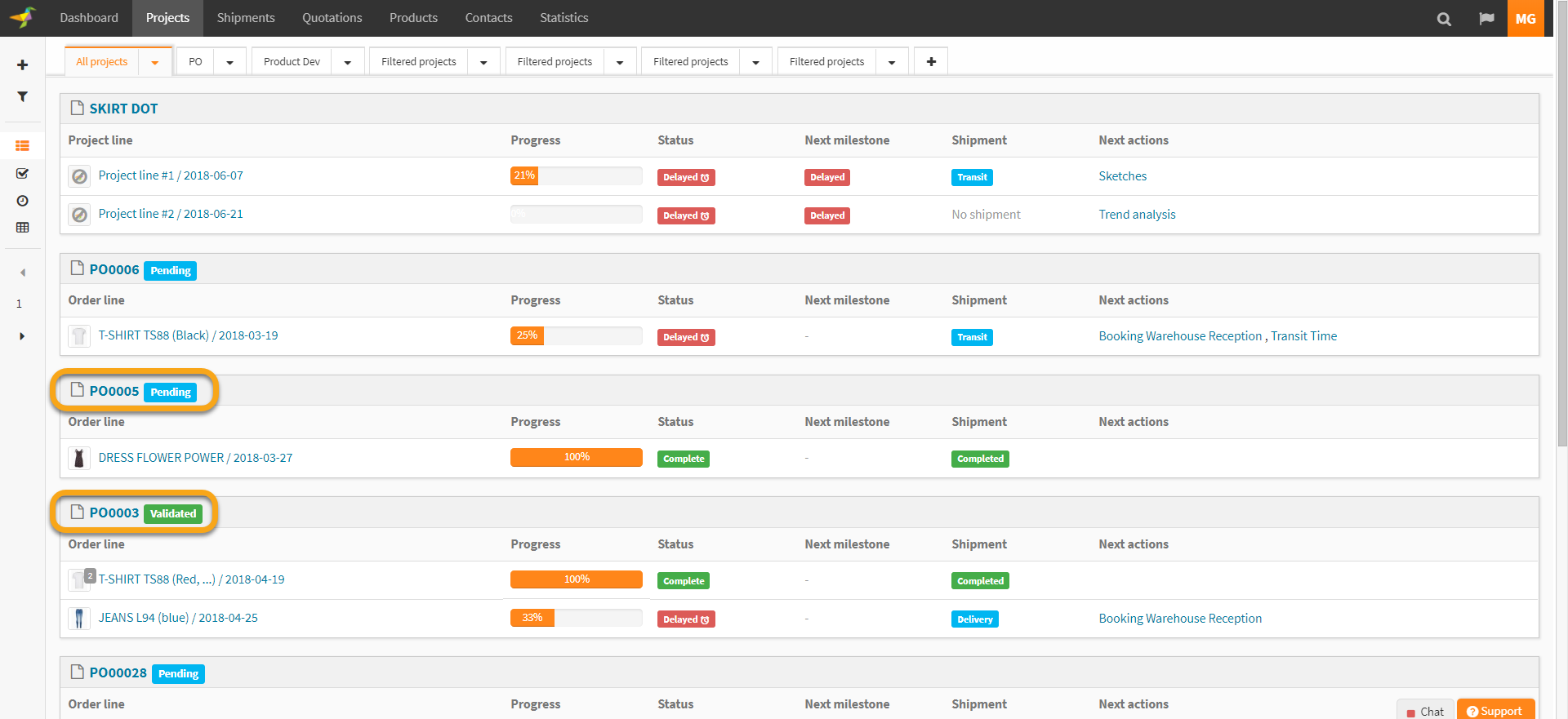1568x719 pixels.
Task: Switch to the Product Dev tab
Action: (292, 62)
